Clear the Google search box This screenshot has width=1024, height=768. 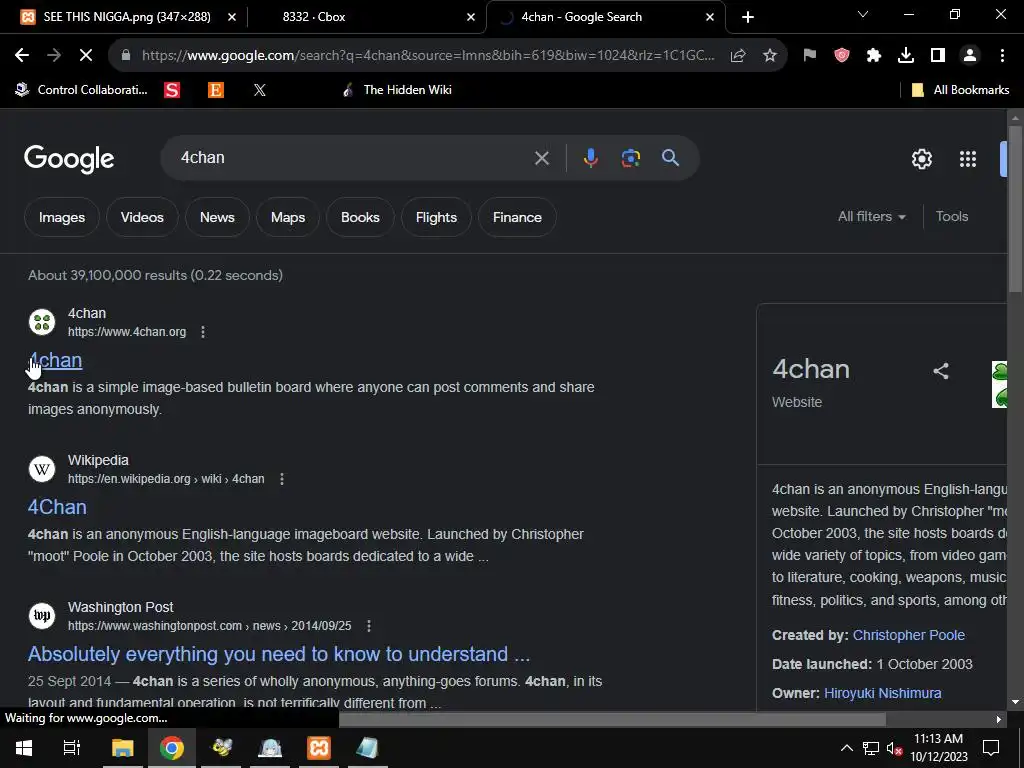541,158
